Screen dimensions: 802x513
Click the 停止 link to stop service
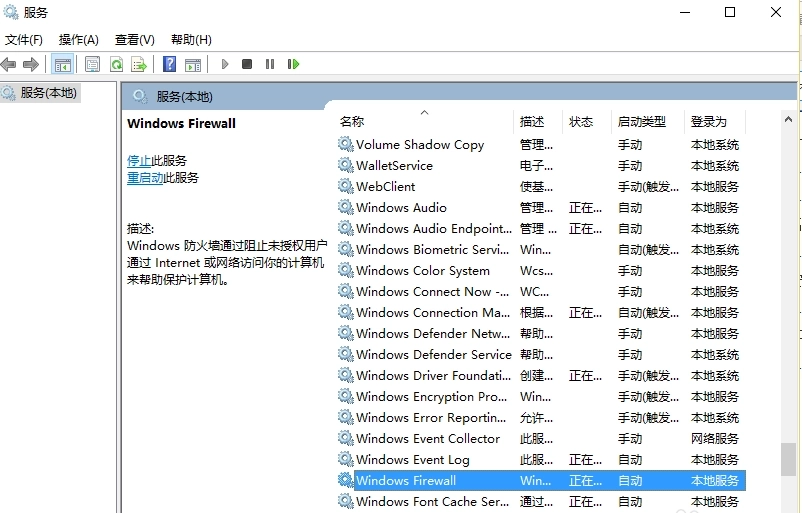(139, 160)
